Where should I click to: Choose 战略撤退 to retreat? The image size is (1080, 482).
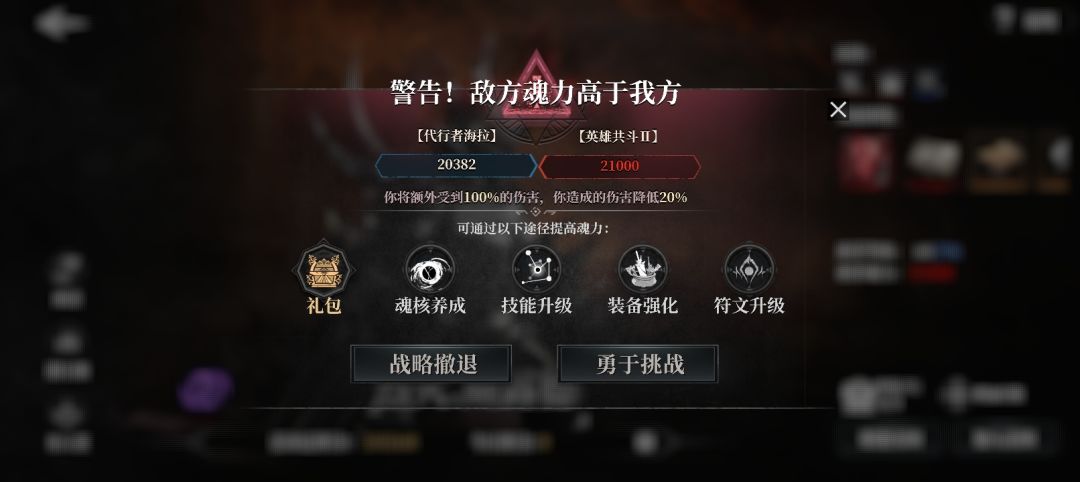[x=431, y=364]
